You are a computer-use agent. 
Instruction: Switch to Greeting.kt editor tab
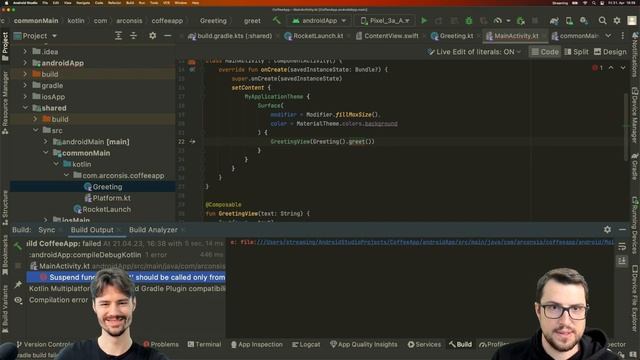[452, 36]
